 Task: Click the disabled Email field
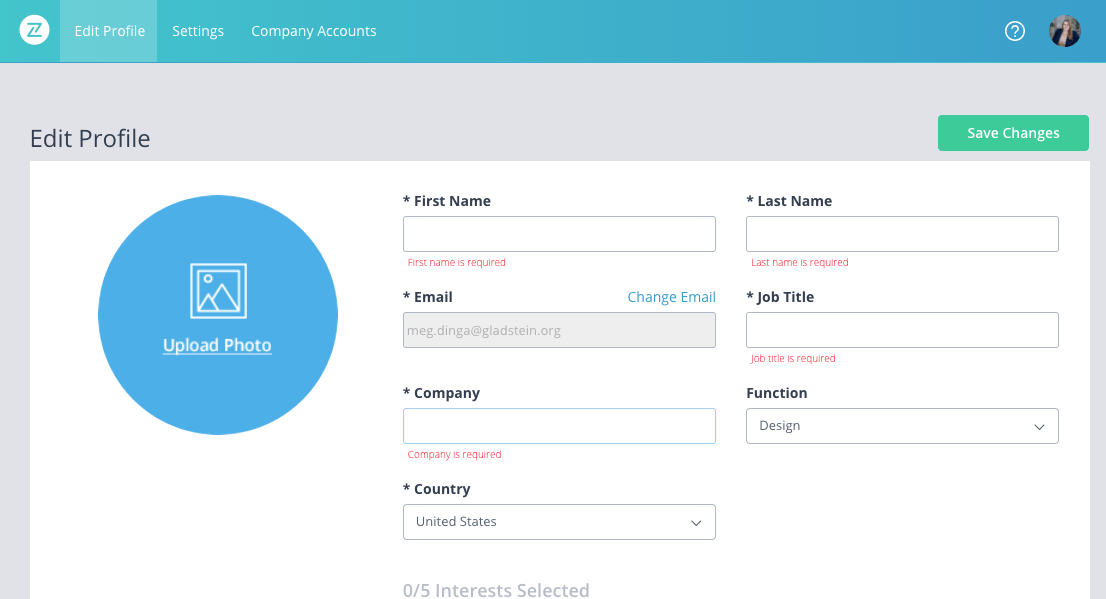[x=559, y=330]
